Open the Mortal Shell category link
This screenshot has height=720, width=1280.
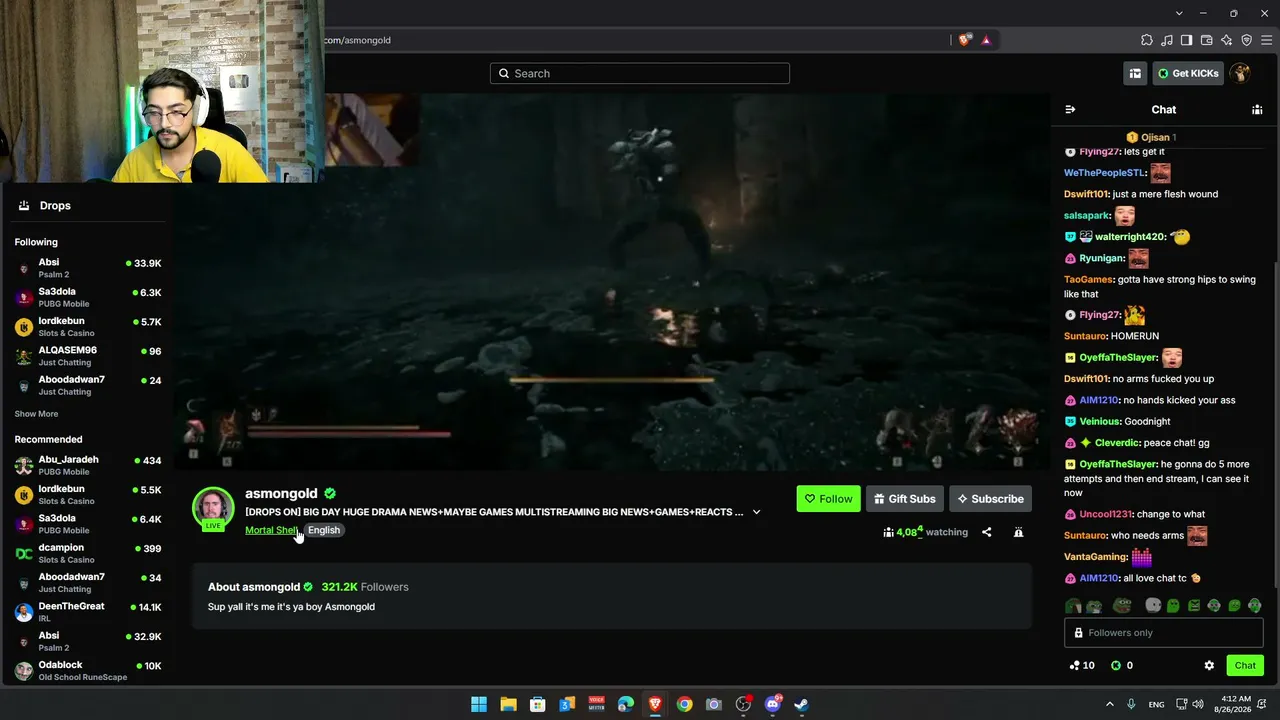pos(271,530)
